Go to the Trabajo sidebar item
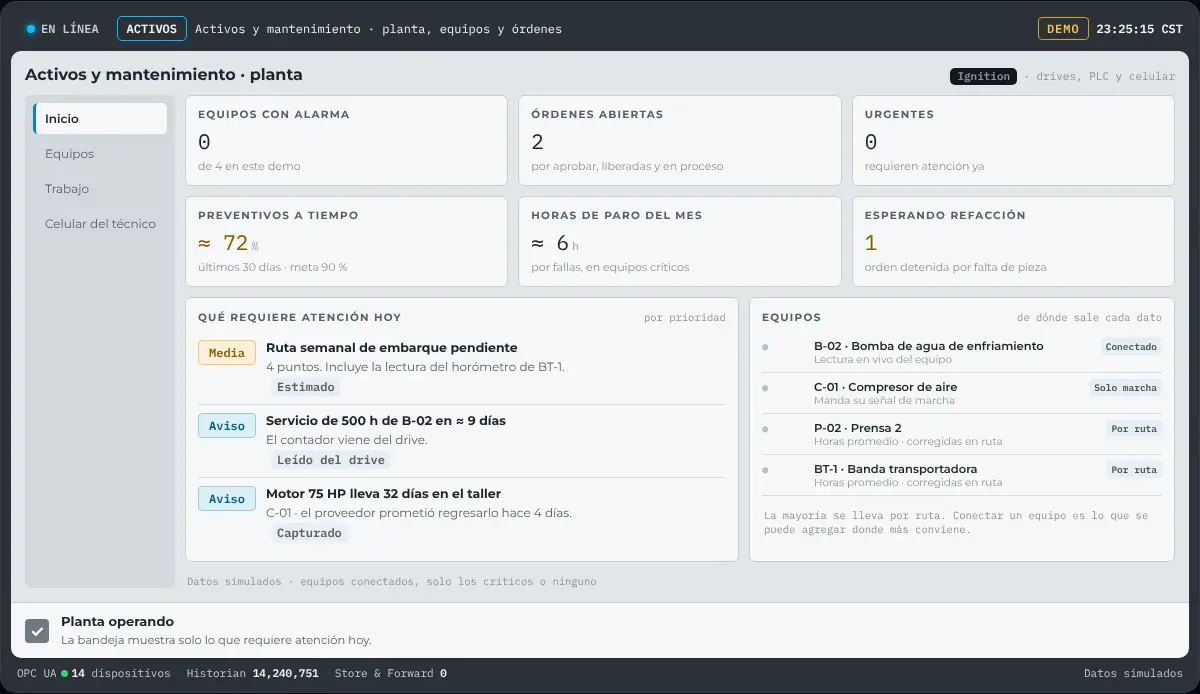Viewport: 1200px width, 694px height. (100, 189)
